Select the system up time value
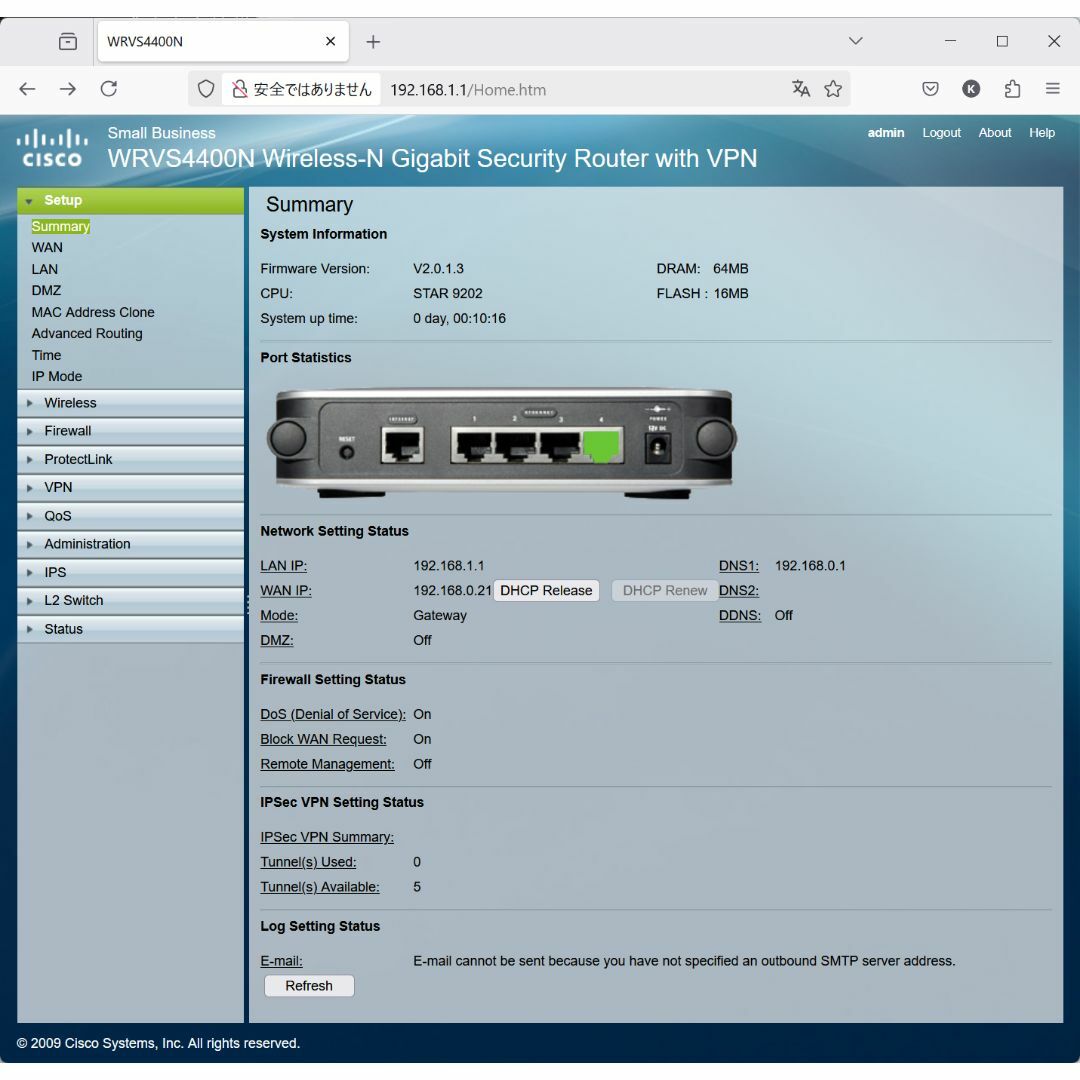 point(459,318)
